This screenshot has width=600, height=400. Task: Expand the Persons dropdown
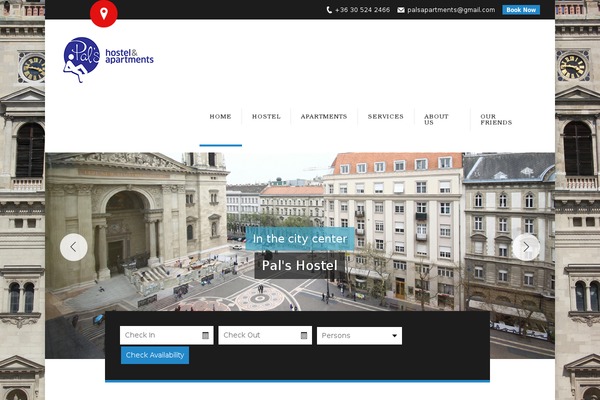[359, 336]
